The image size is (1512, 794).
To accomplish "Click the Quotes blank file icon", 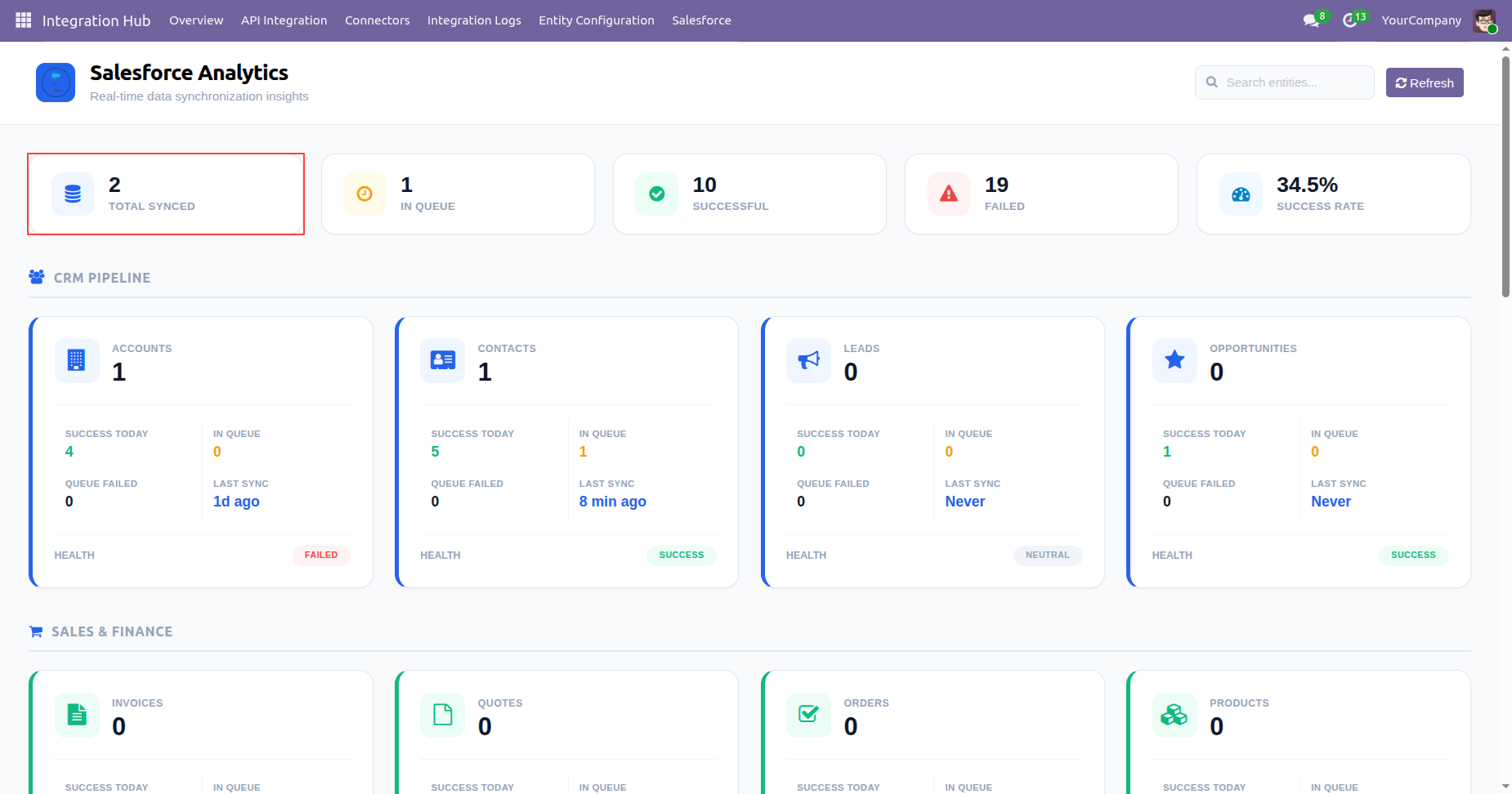I will coord(442,715).
